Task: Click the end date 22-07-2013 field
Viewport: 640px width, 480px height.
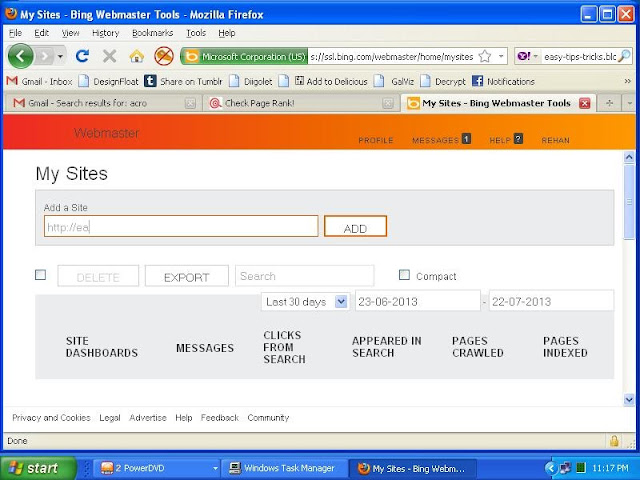Action: 551,302
